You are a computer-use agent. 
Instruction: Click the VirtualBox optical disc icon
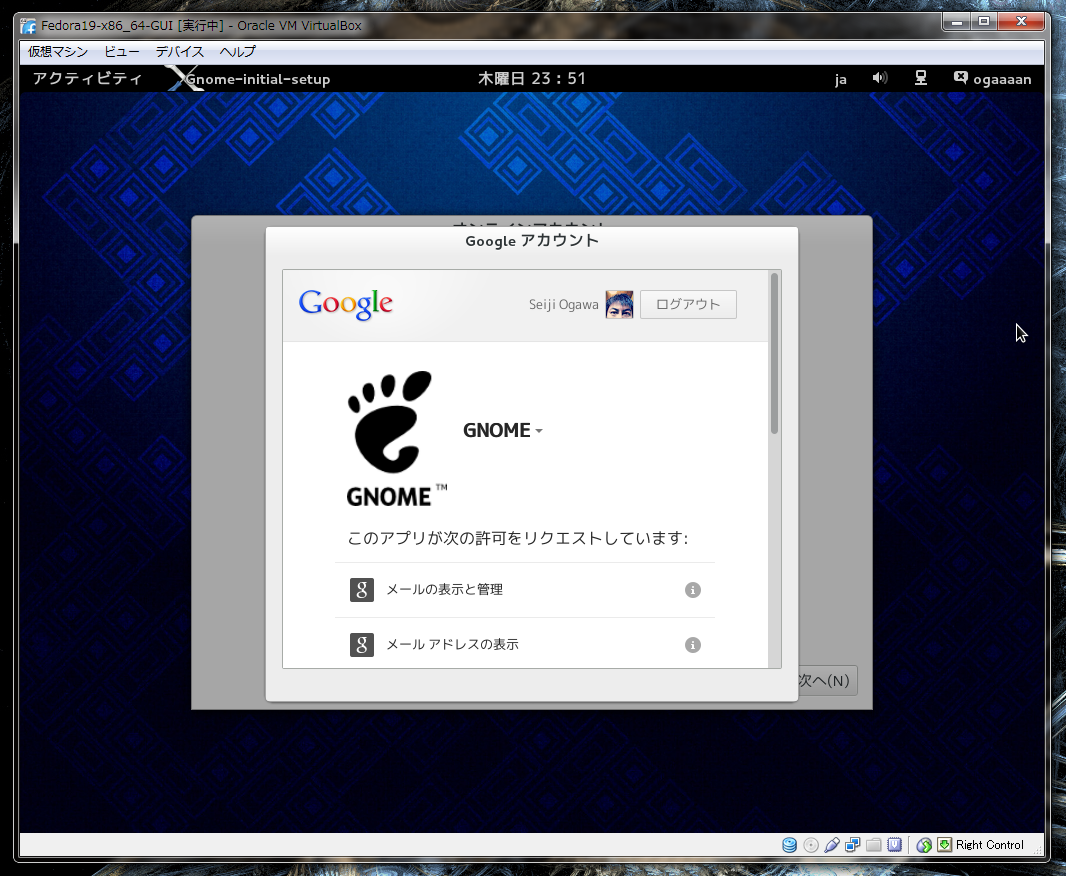pyautogui.click(x=811, y=845)
